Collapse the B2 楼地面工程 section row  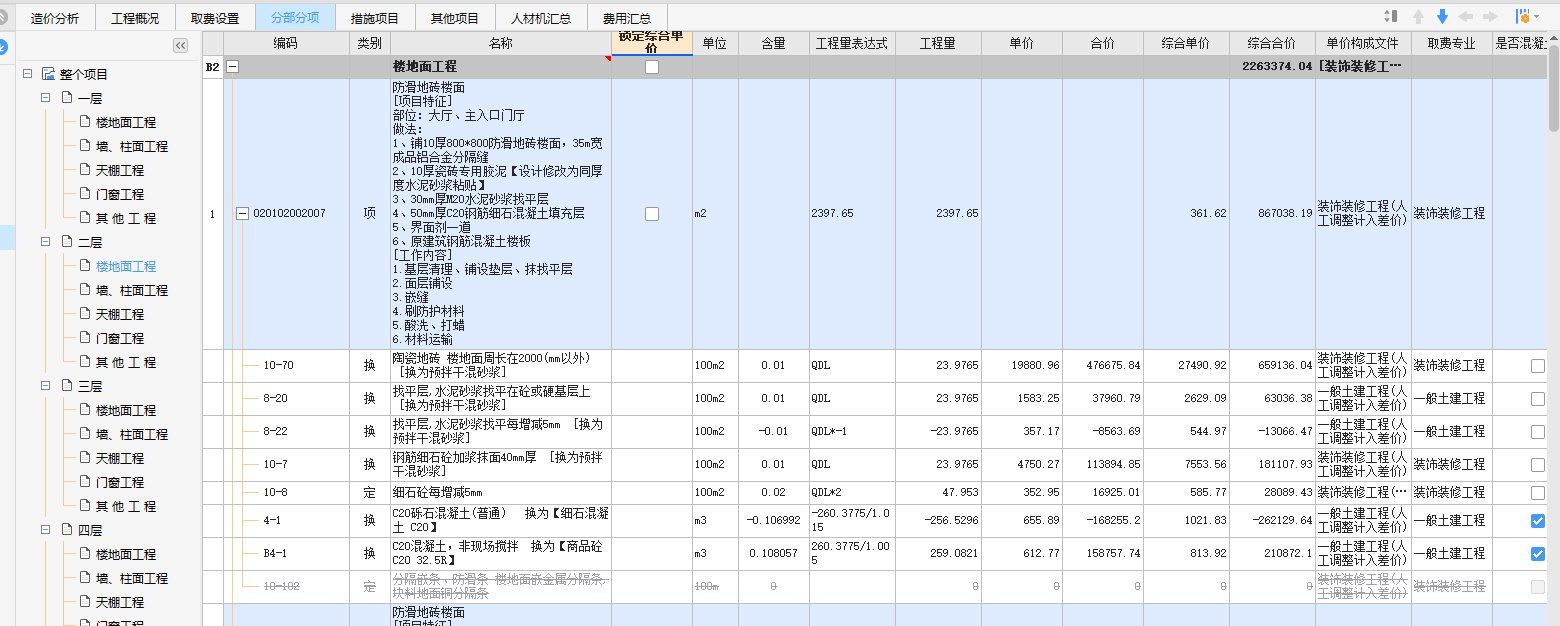(x=233, y=67)
